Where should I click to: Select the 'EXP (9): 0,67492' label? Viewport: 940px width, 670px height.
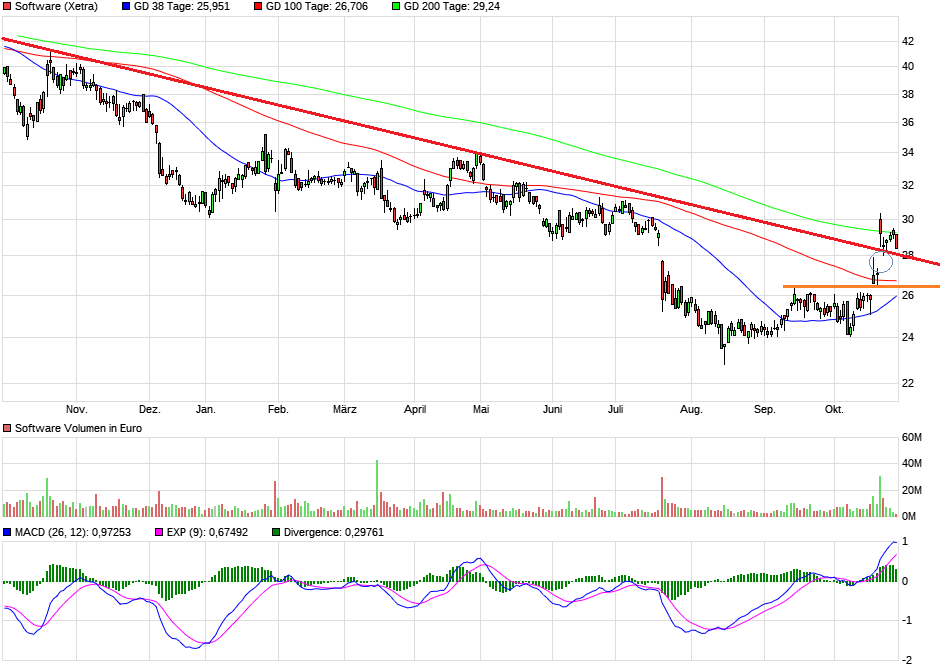(x=207, y=532)
